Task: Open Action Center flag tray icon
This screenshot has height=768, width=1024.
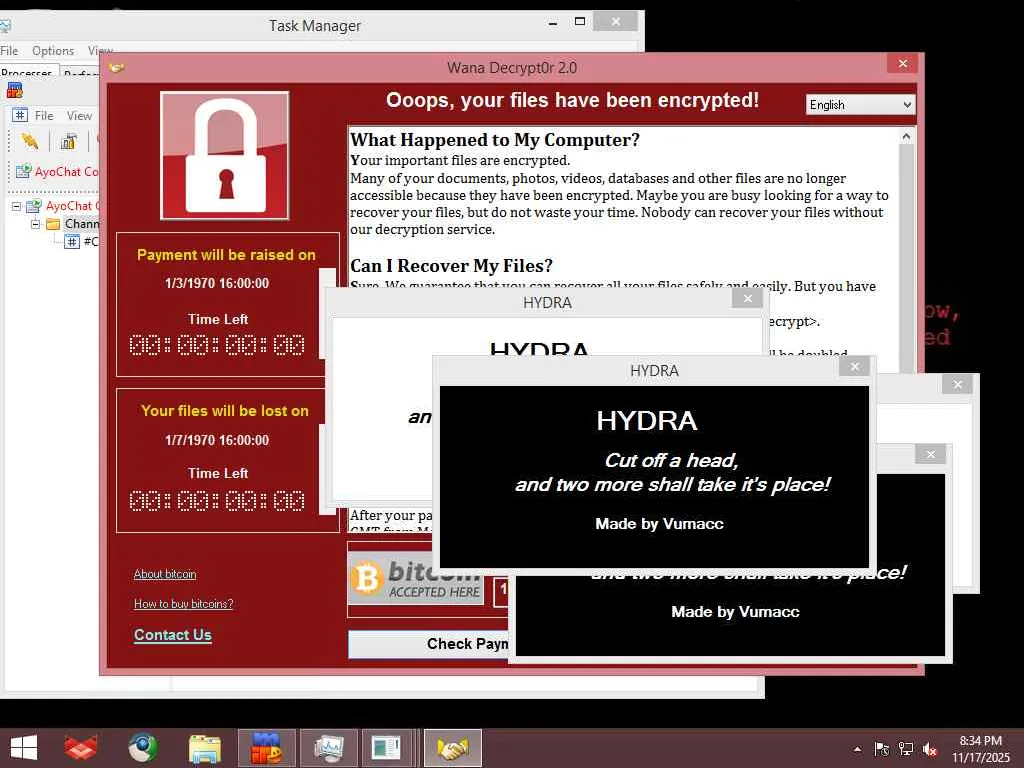Action: pos(881,749)
